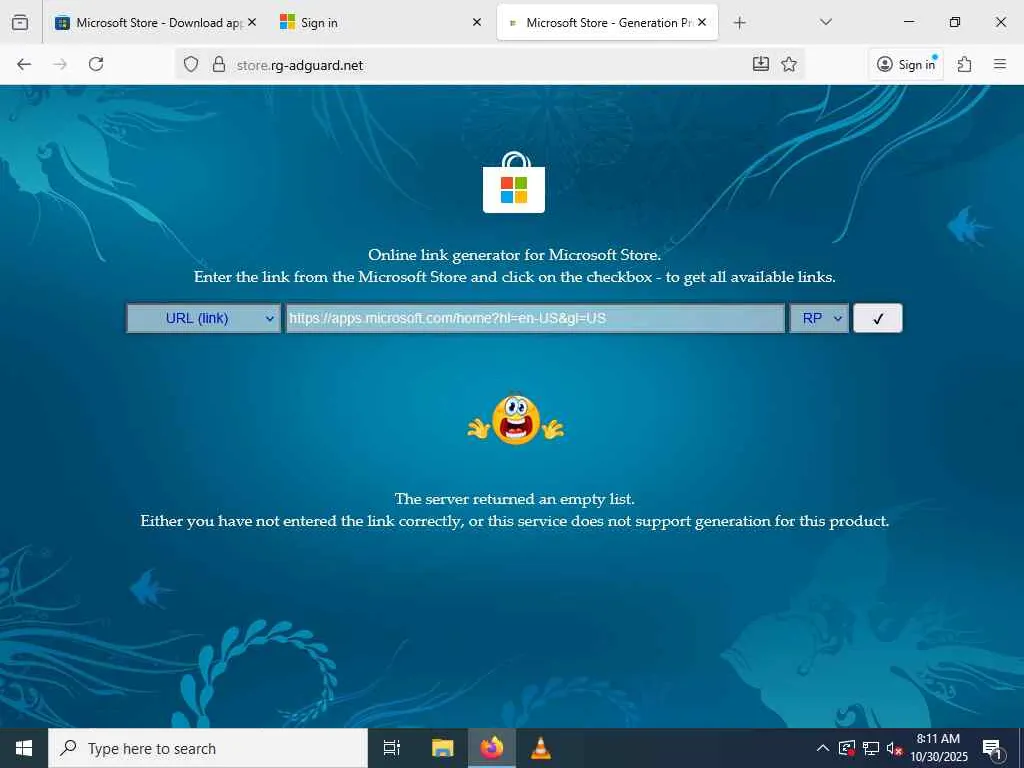Viewport: 1024px width, 768px height.
Task: Open the URL (link) type dropdown
Action: point(203,318)
